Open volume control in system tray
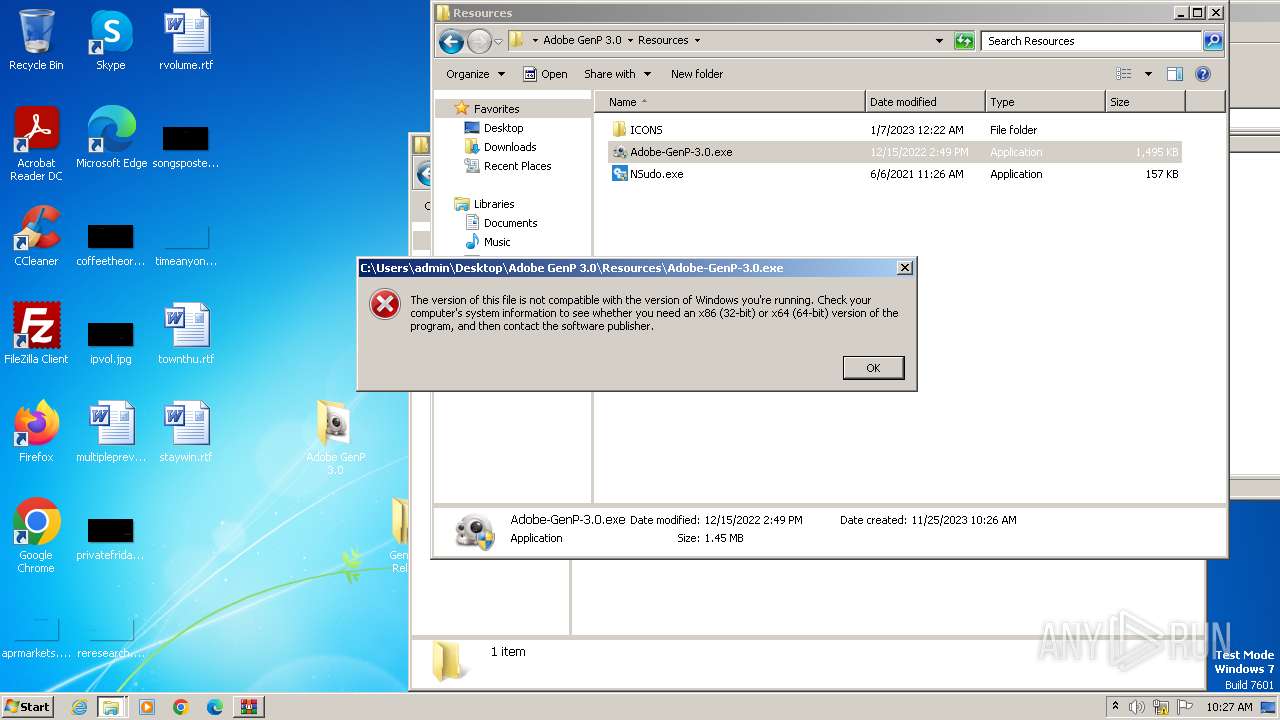 [1137, 707]
